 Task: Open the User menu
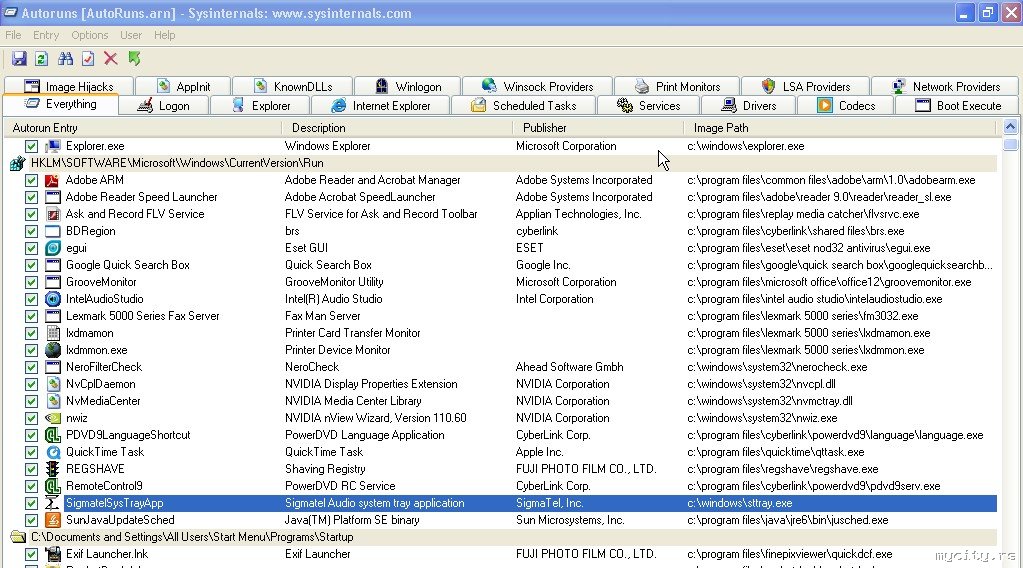click(x=130, y=35)
